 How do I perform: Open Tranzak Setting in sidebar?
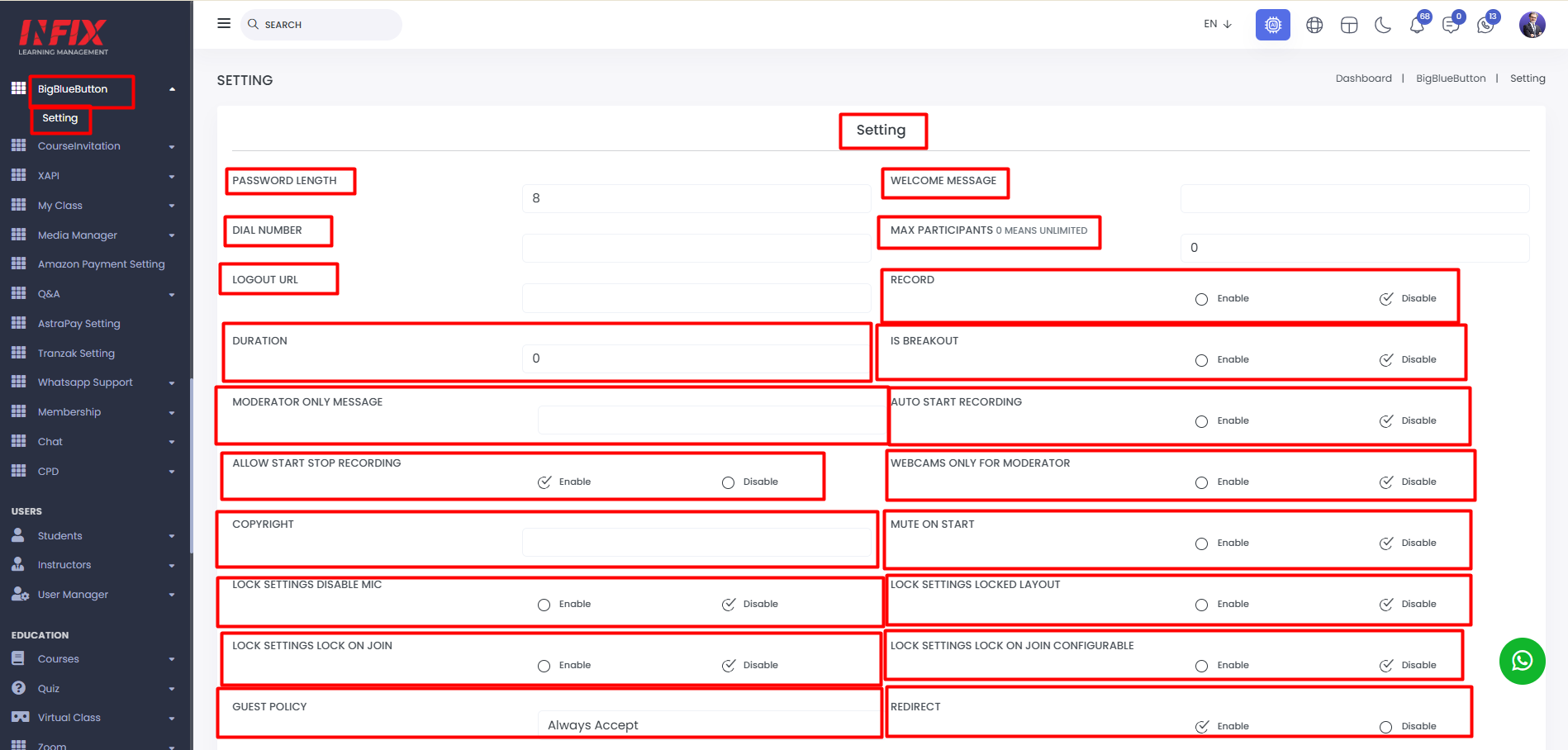(x=76, y=354)
